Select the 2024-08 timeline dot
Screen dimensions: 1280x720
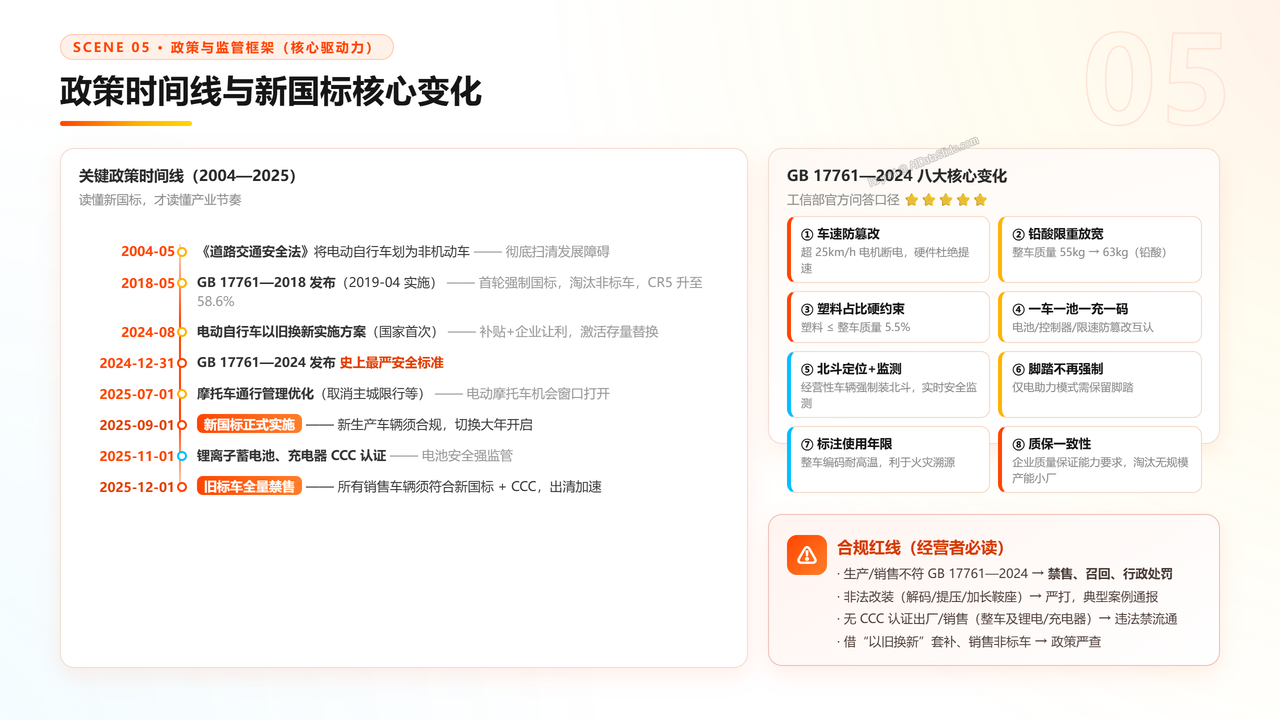(x=182, y=332)
